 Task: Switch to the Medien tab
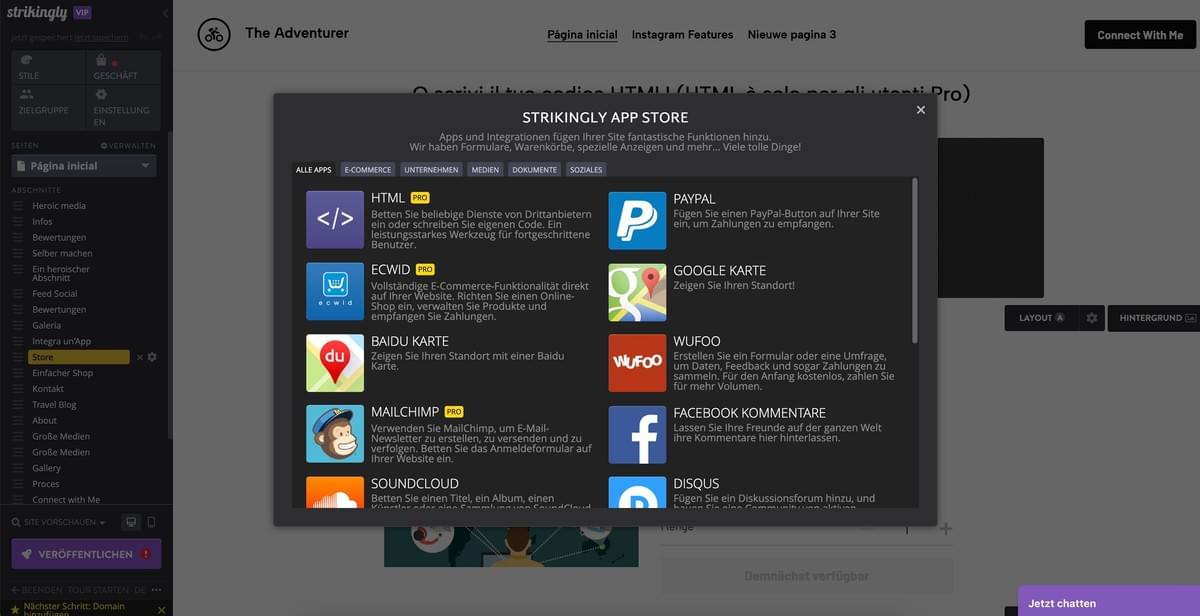[x=485, y=170]
